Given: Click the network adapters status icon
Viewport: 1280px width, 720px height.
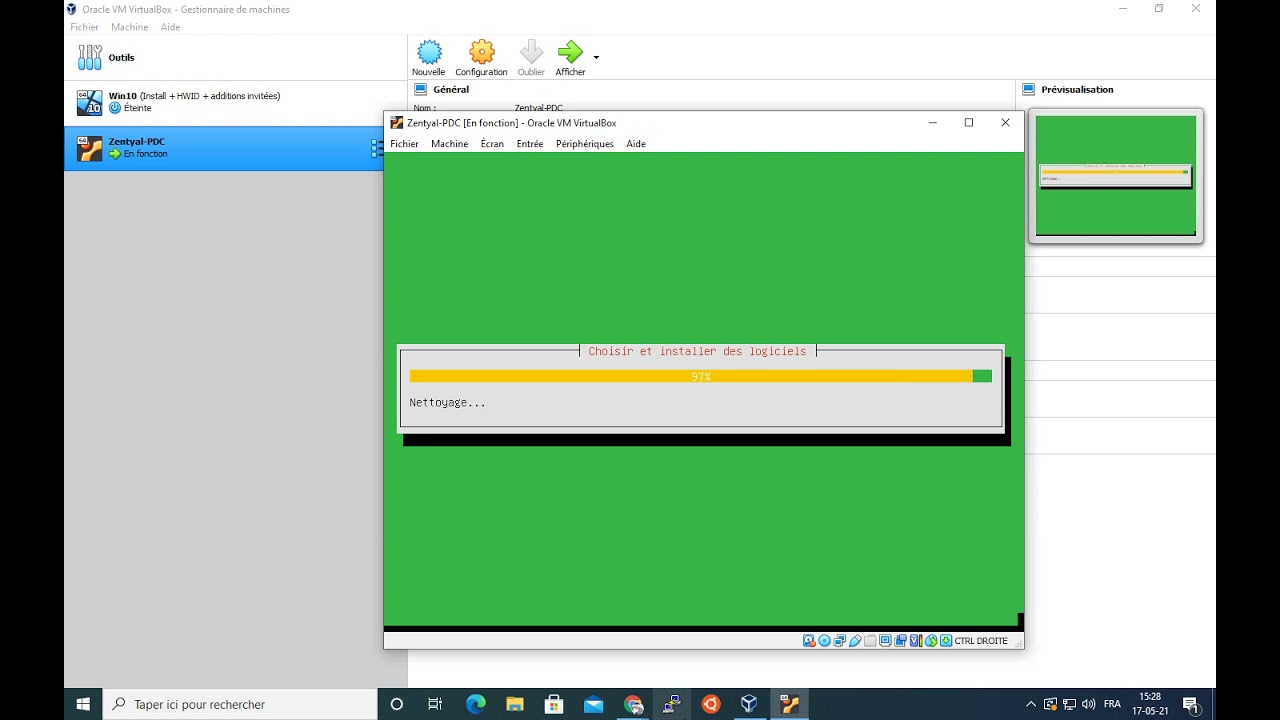Looking at the screenshot, I should click(840, 641).
